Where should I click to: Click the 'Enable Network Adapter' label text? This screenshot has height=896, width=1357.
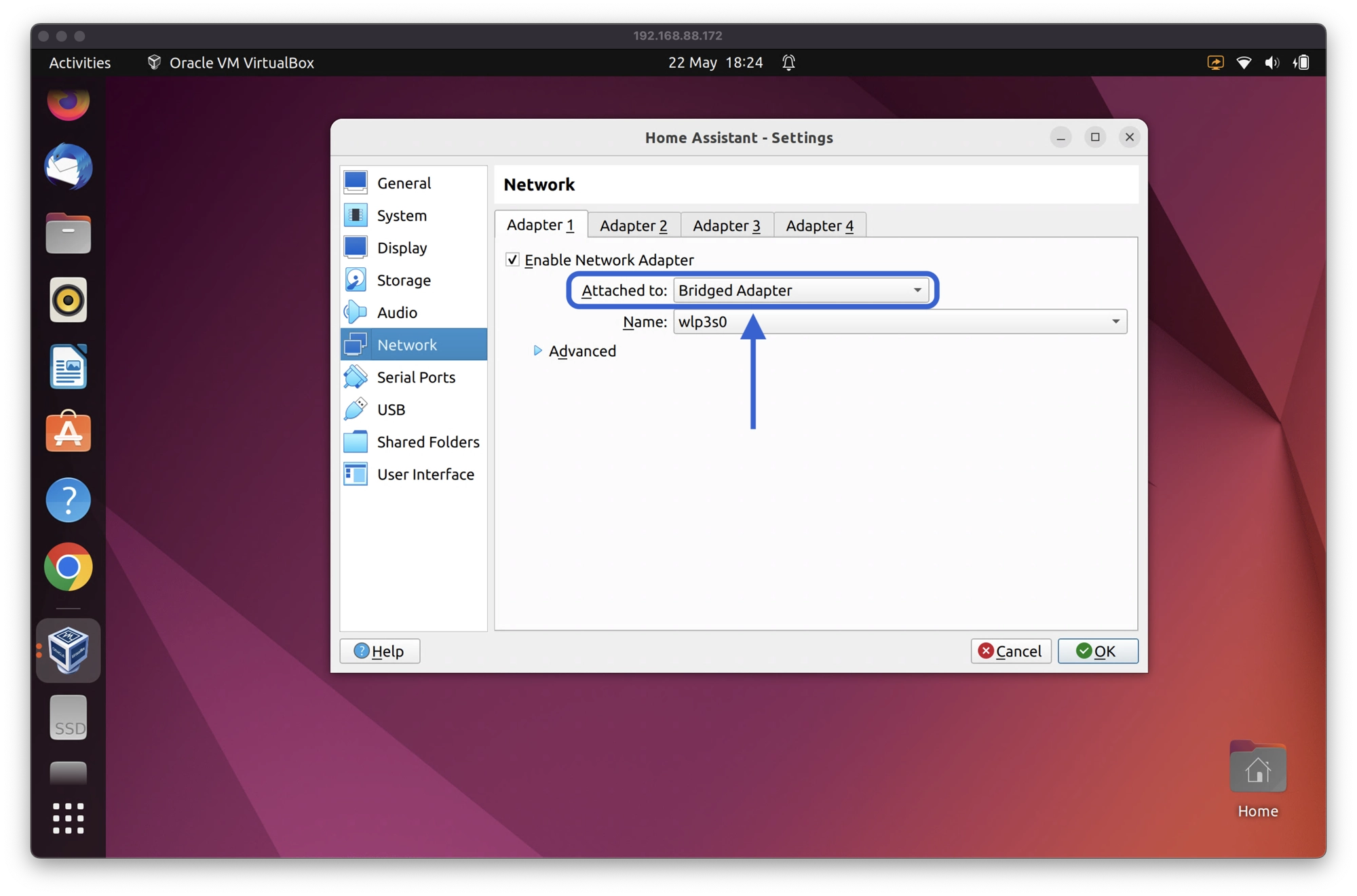click(x=609, y=260)
